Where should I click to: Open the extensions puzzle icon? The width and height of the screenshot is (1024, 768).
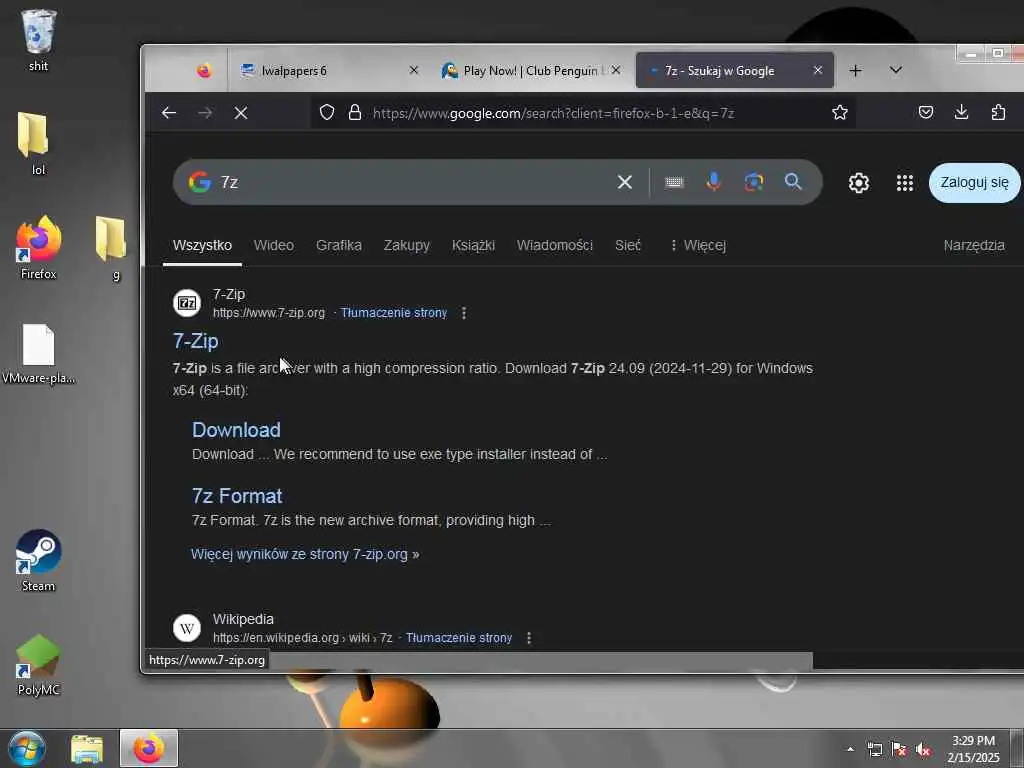(998, 112)
